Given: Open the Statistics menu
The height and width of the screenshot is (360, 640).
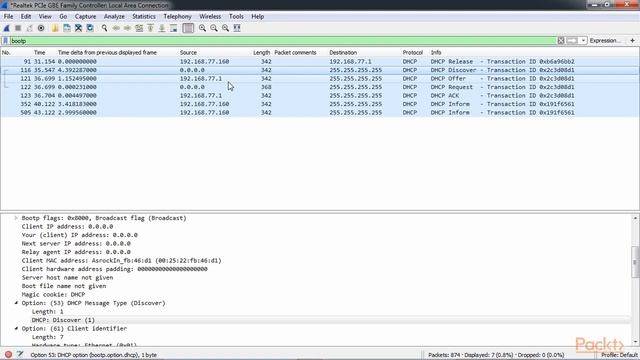Looking at the screenshot, I should click(144, 17).
